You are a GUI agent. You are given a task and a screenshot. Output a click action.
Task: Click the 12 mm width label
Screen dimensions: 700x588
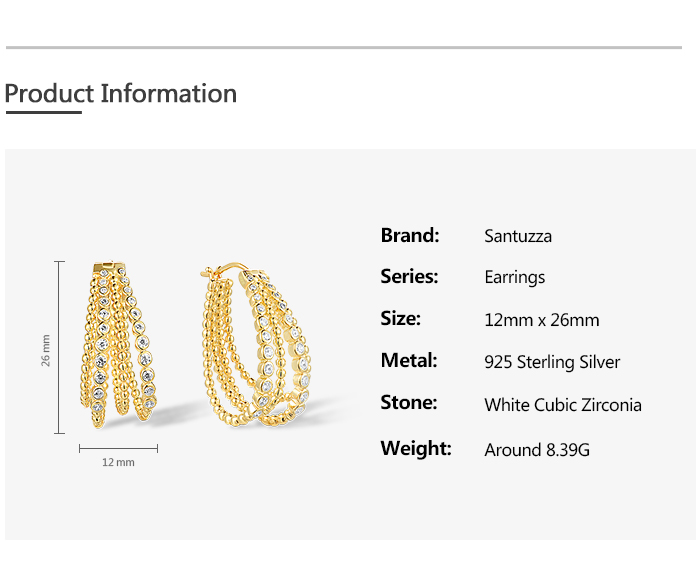click(x=118, y=463)
